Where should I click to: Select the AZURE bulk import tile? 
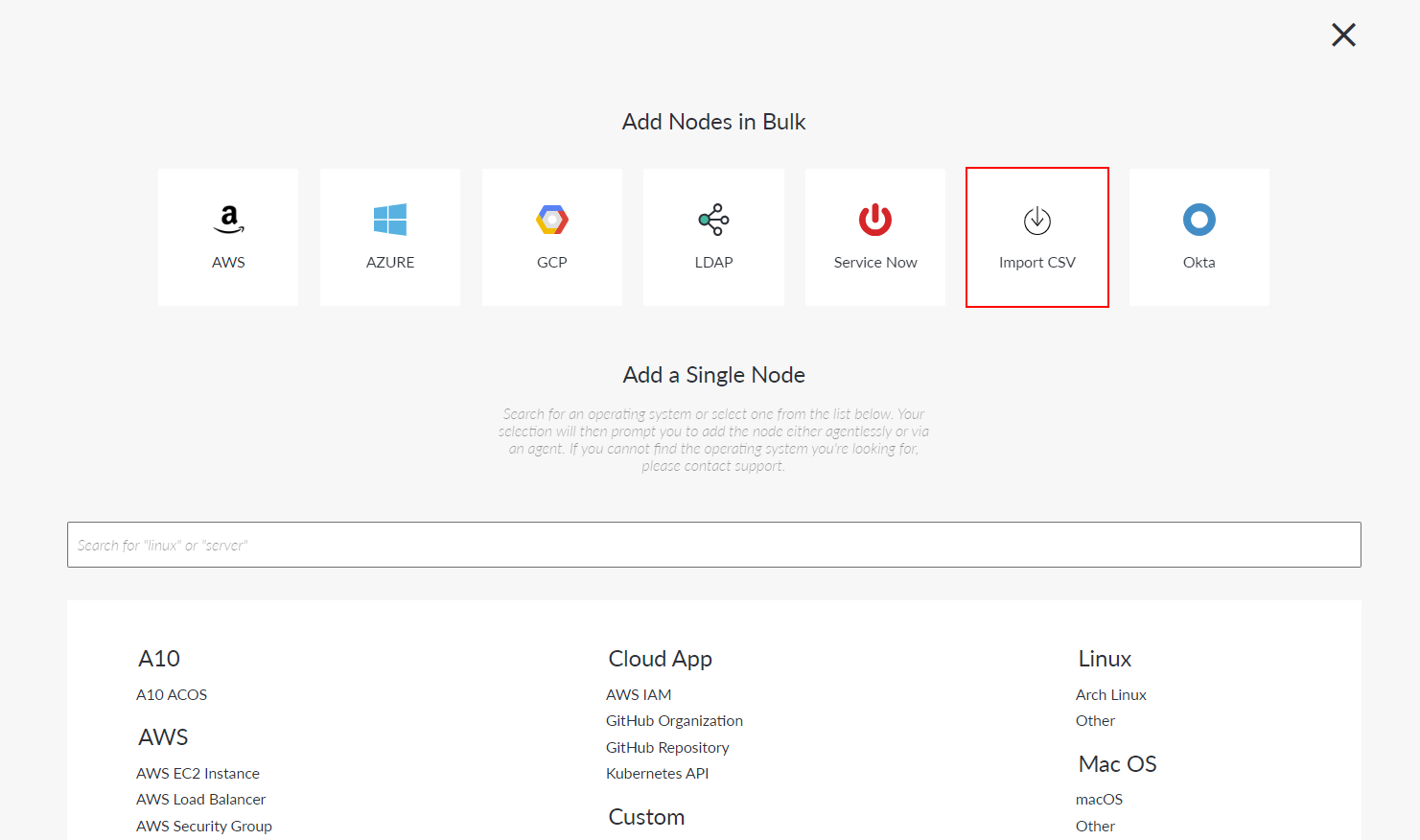pos(390,237)
